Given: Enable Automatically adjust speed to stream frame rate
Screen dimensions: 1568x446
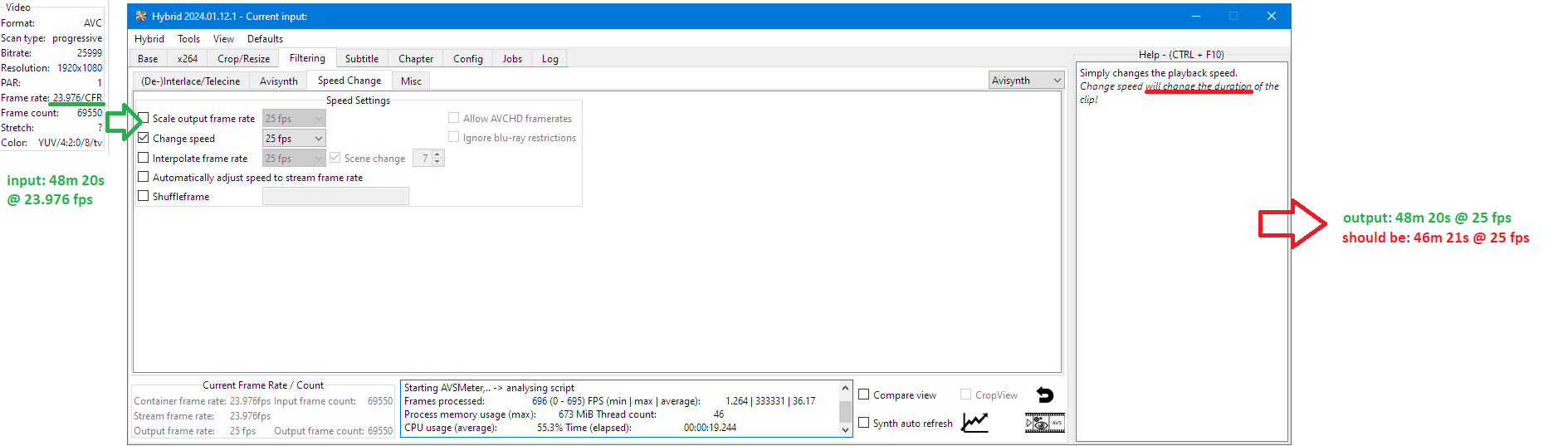Looking at the screenshot, I should pos(144,177).
